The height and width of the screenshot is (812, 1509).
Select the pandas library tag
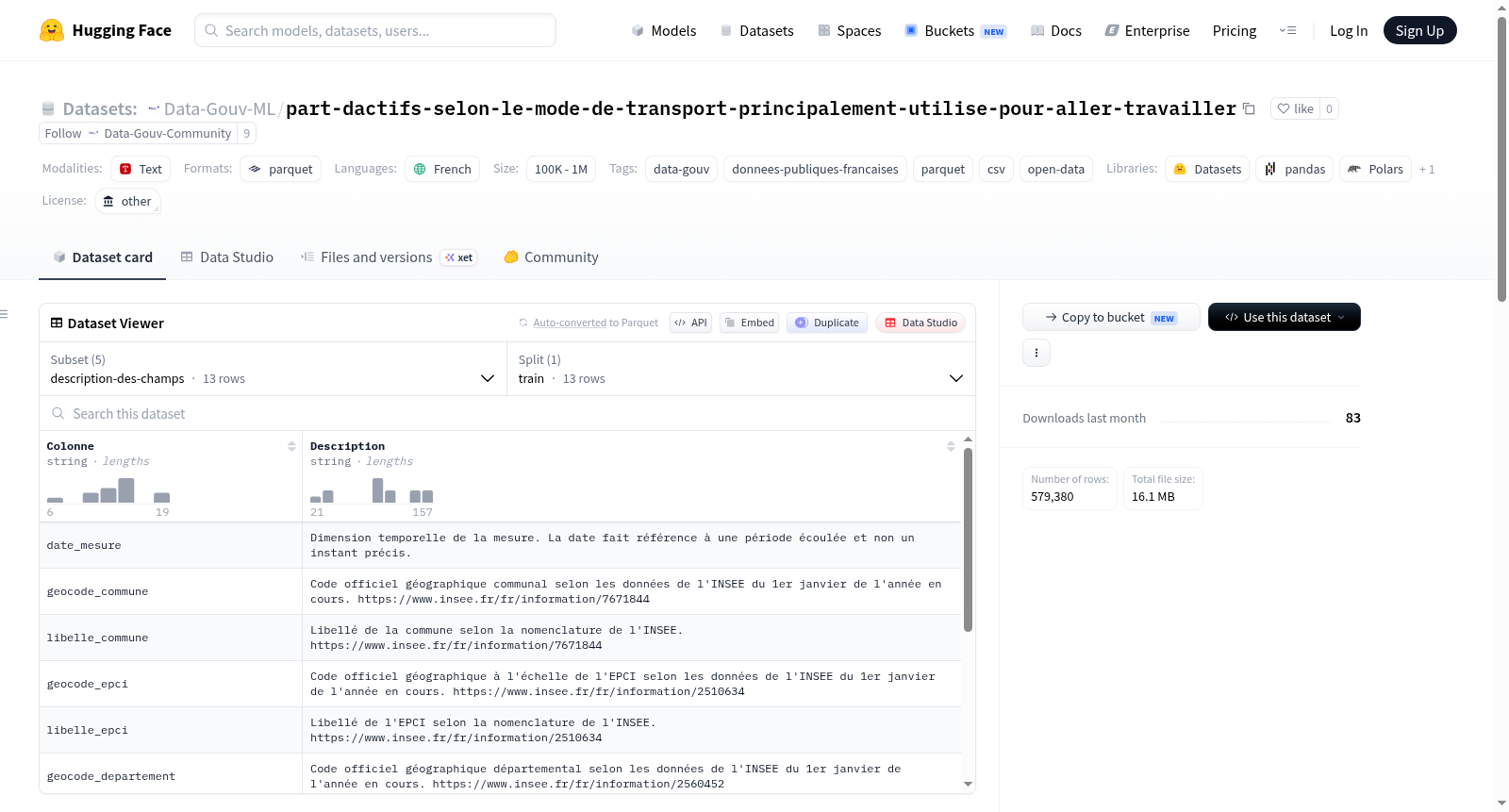[1295, 169]
